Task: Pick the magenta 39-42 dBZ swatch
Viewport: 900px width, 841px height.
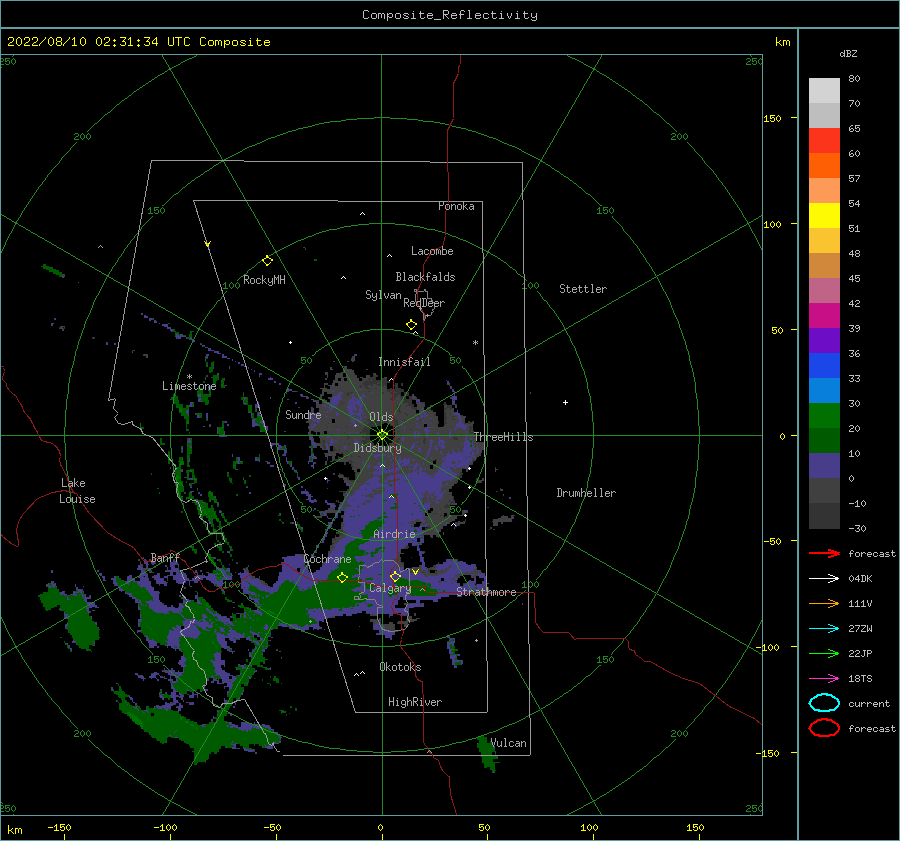Action: (x=824, y=316)
